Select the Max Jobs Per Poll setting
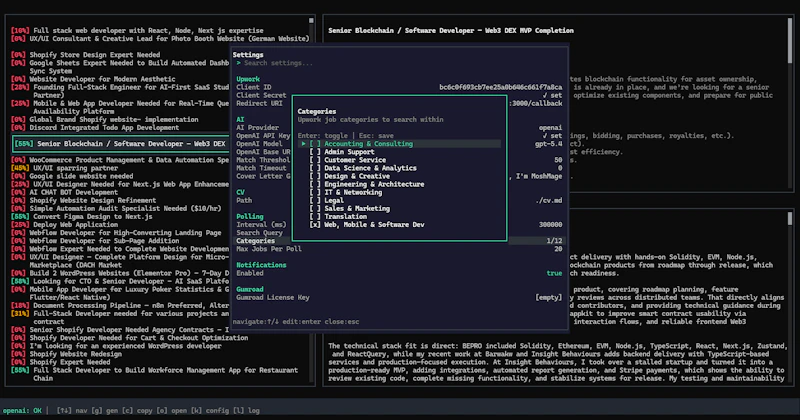Image resolution: width=800 pixels, height=420 pixels. (x=399, y=249)
